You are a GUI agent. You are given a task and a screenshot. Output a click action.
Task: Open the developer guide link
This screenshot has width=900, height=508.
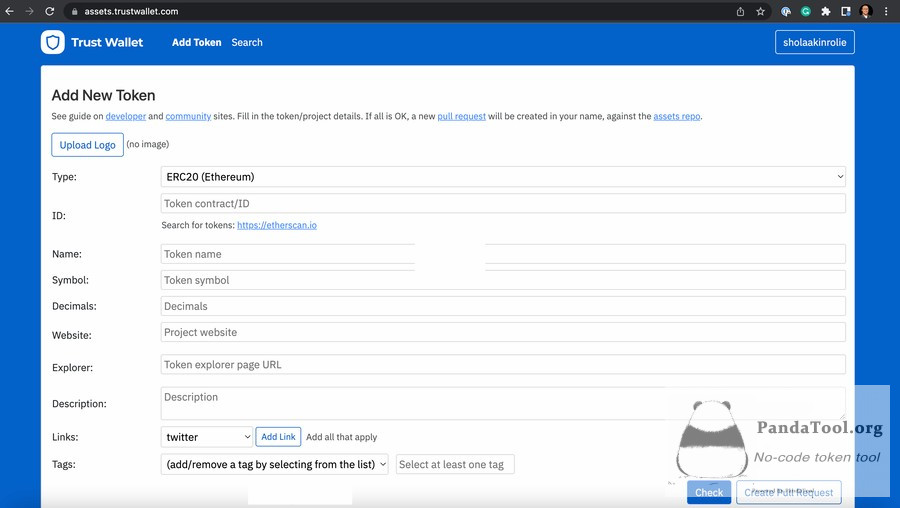[126, 116]
